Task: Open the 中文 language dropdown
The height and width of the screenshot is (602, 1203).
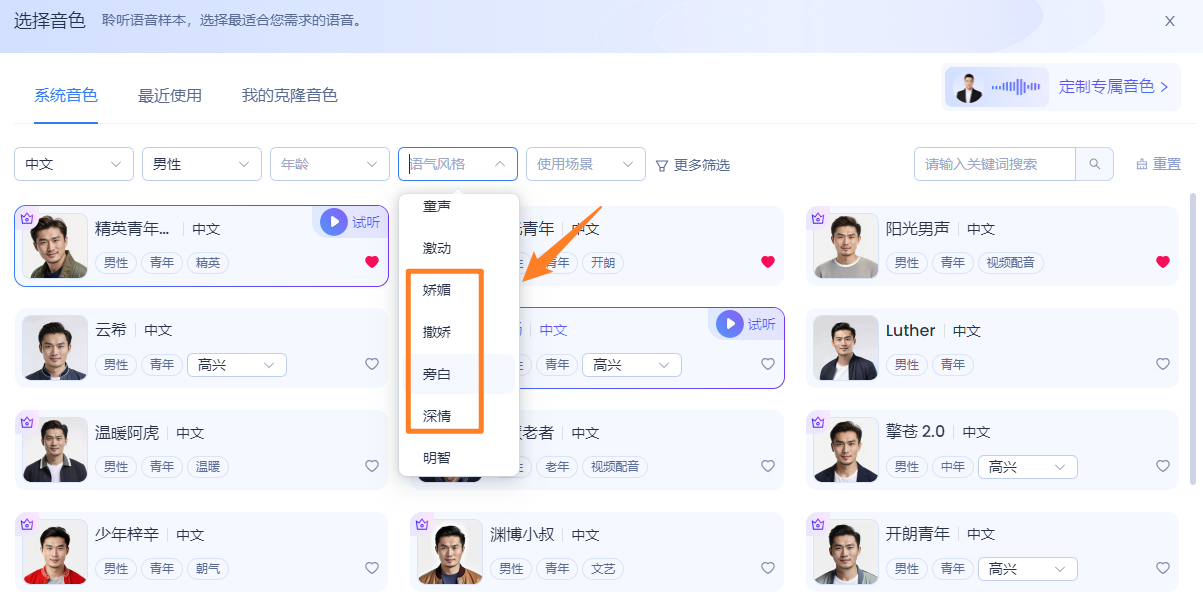Action: 74,164
